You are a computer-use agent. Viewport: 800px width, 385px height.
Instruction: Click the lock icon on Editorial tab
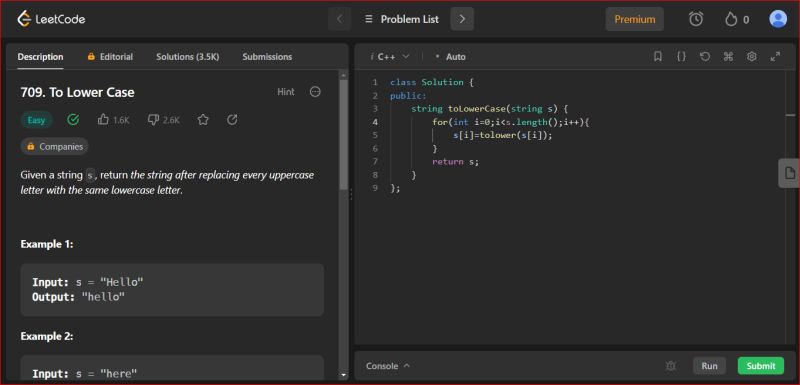91,57
